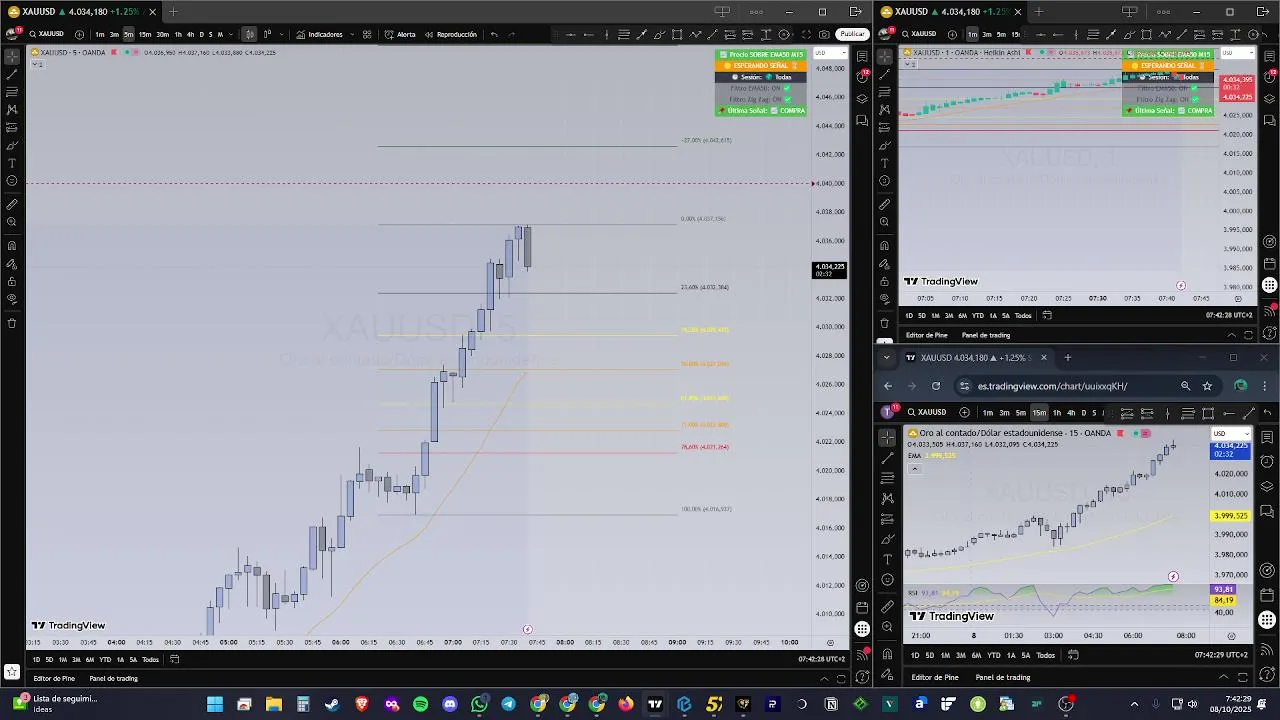Collapse indicator legend arrow in main chart
The width and height of the screenshot is (1280, 720).
pos(37,64)
